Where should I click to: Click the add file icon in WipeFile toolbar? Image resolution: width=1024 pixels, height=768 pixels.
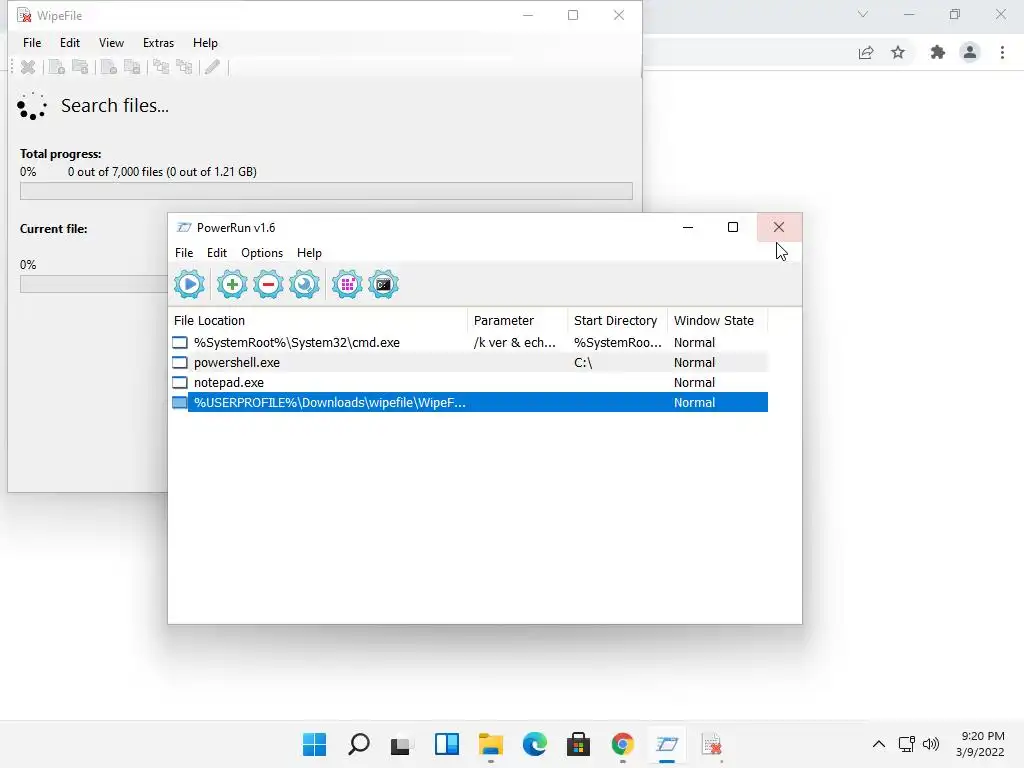(x=57, y=67)
